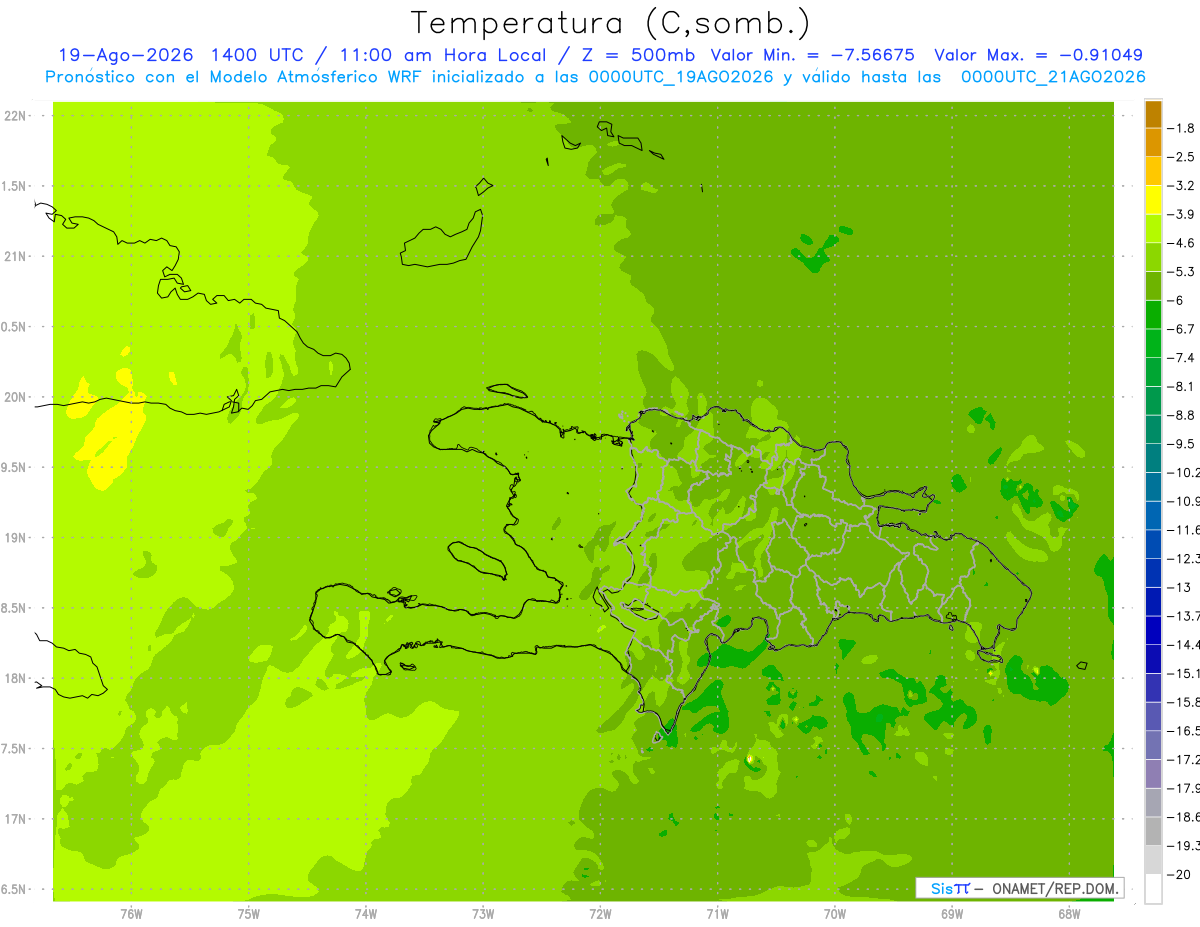Click the '-4.6' legend value
Screen dimensions: 1200x927
point(1182,243)
